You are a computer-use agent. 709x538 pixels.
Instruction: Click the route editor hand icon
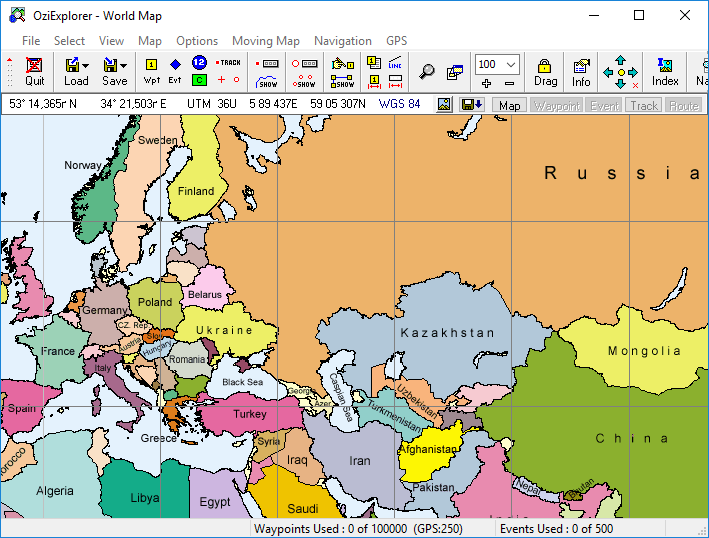pos(342,64)
